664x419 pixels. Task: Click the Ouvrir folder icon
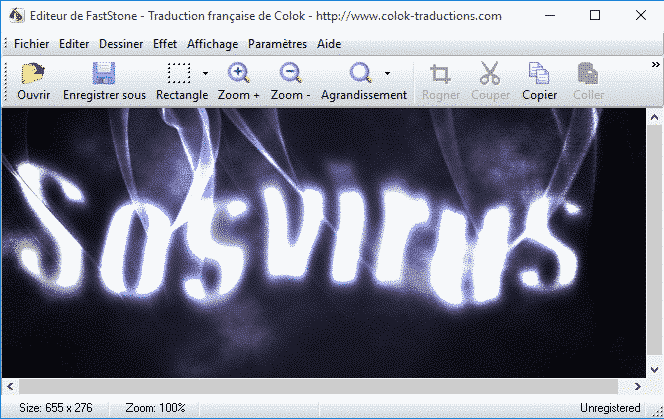tap(34, 74)
